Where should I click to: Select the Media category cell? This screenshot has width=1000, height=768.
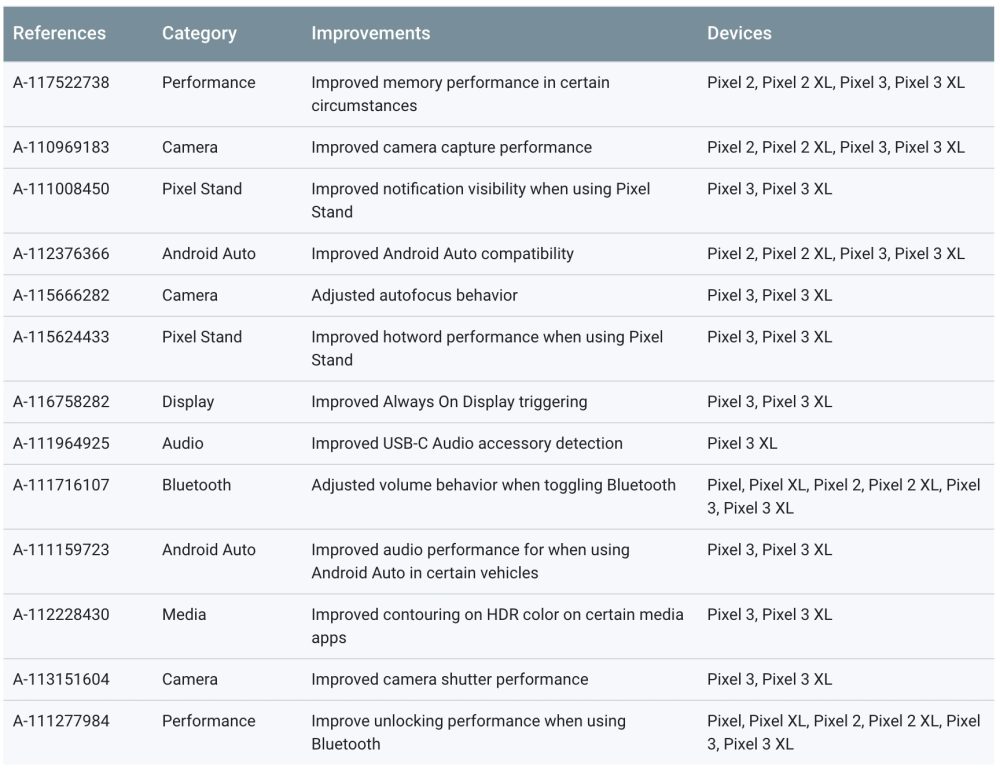tap(184, 614)
